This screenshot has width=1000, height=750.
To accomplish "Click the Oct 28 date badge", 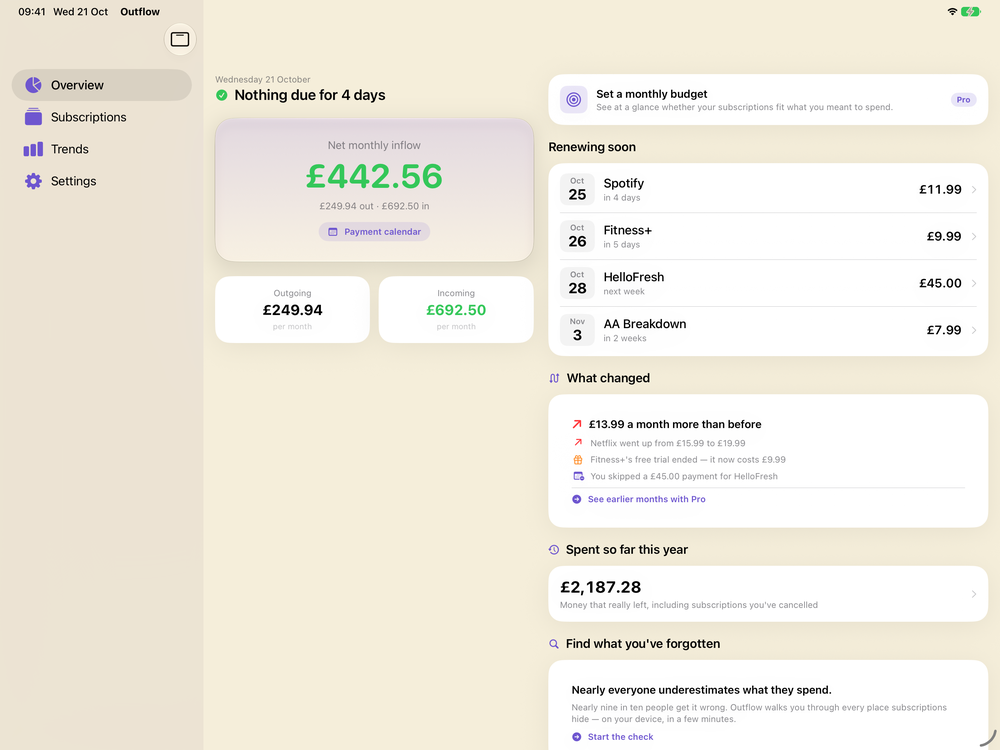I will tap(577, 283).
